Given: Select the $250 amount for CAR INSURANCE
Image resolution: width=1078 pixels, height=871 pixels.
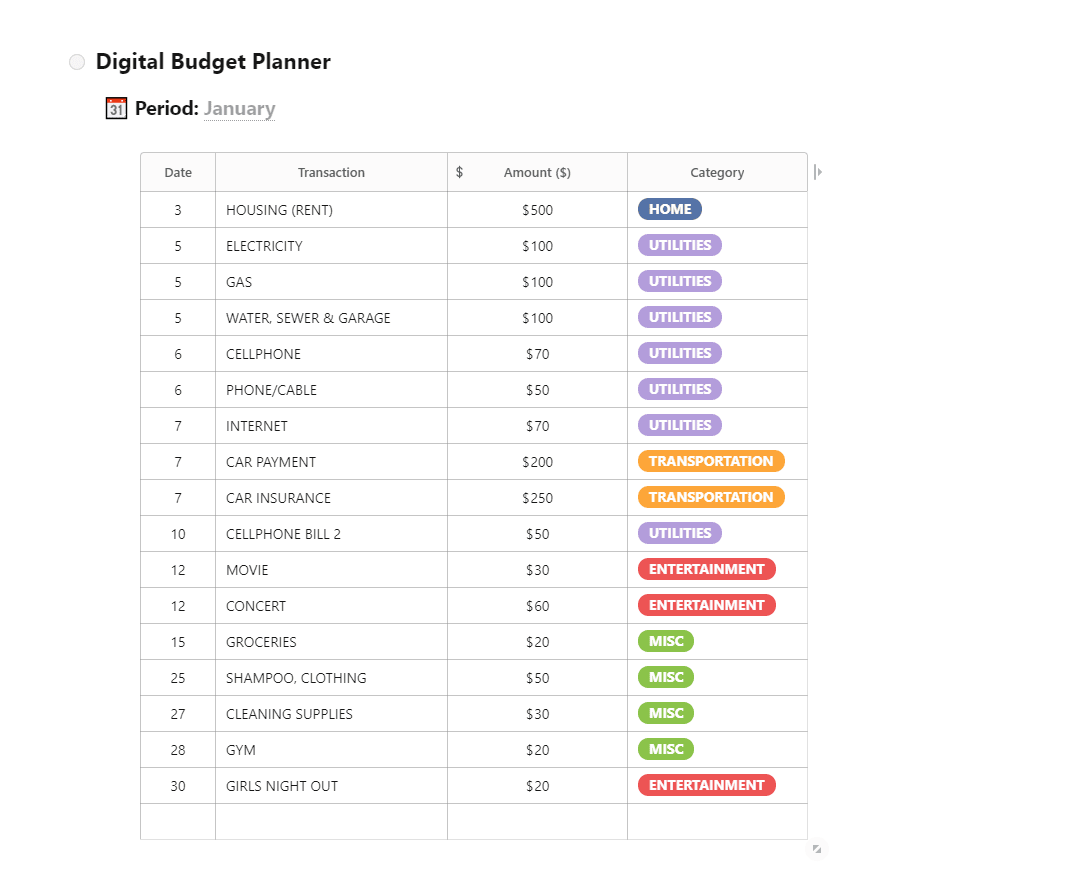Looking at the screenshot, I should [x=538, y=498].
